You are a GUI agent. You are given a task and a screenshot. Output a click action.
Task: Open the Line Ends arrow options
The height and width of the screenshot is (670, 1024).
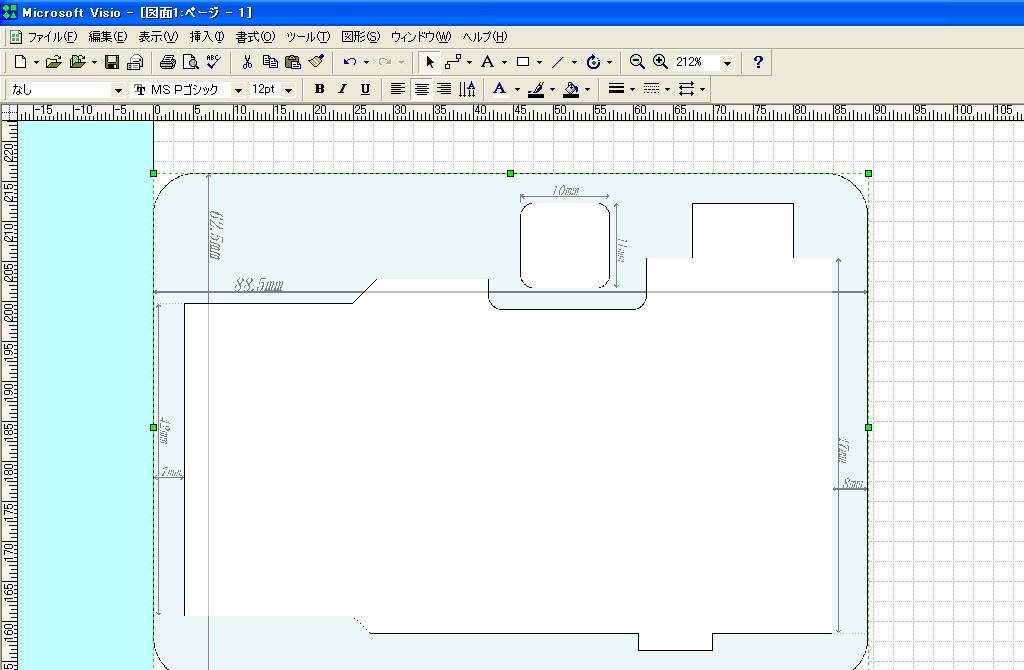coord(686,89)
